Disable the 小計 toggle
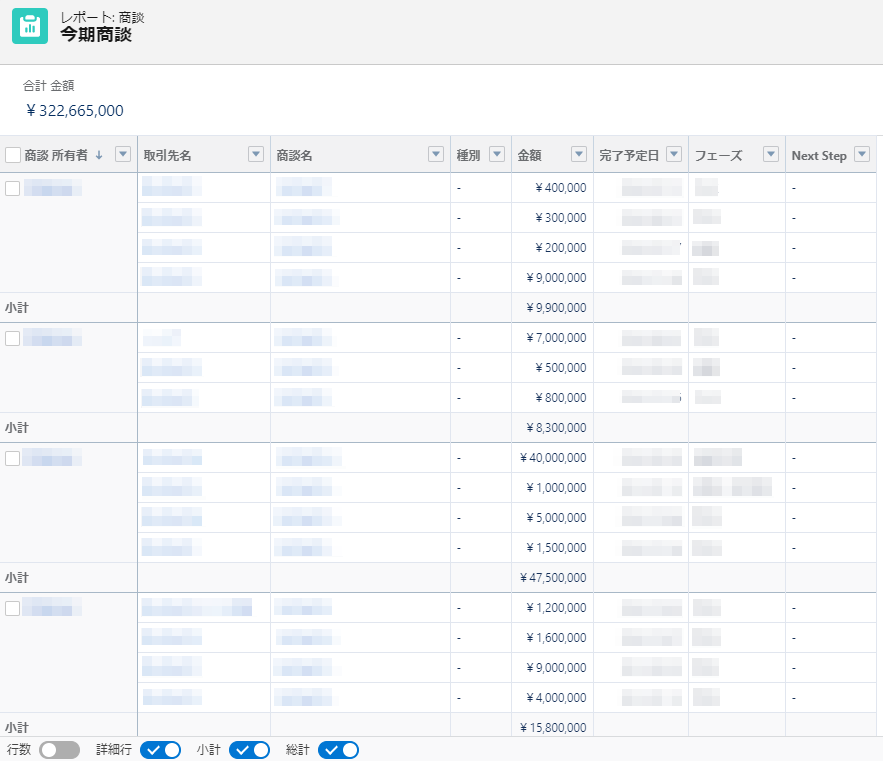The width and height of the screenshot is (883, 761). pos(250,749)
